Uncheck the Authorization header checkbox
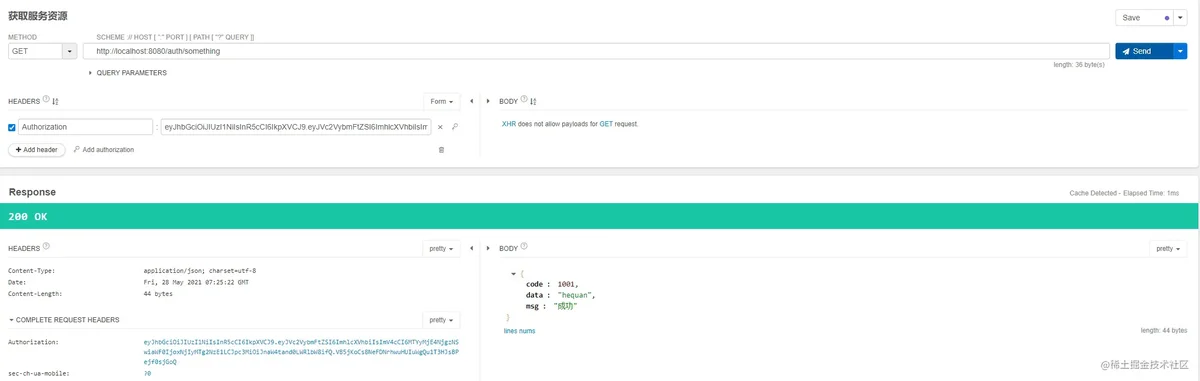This screenshot has width=1200, height=381. pos(12,127)
